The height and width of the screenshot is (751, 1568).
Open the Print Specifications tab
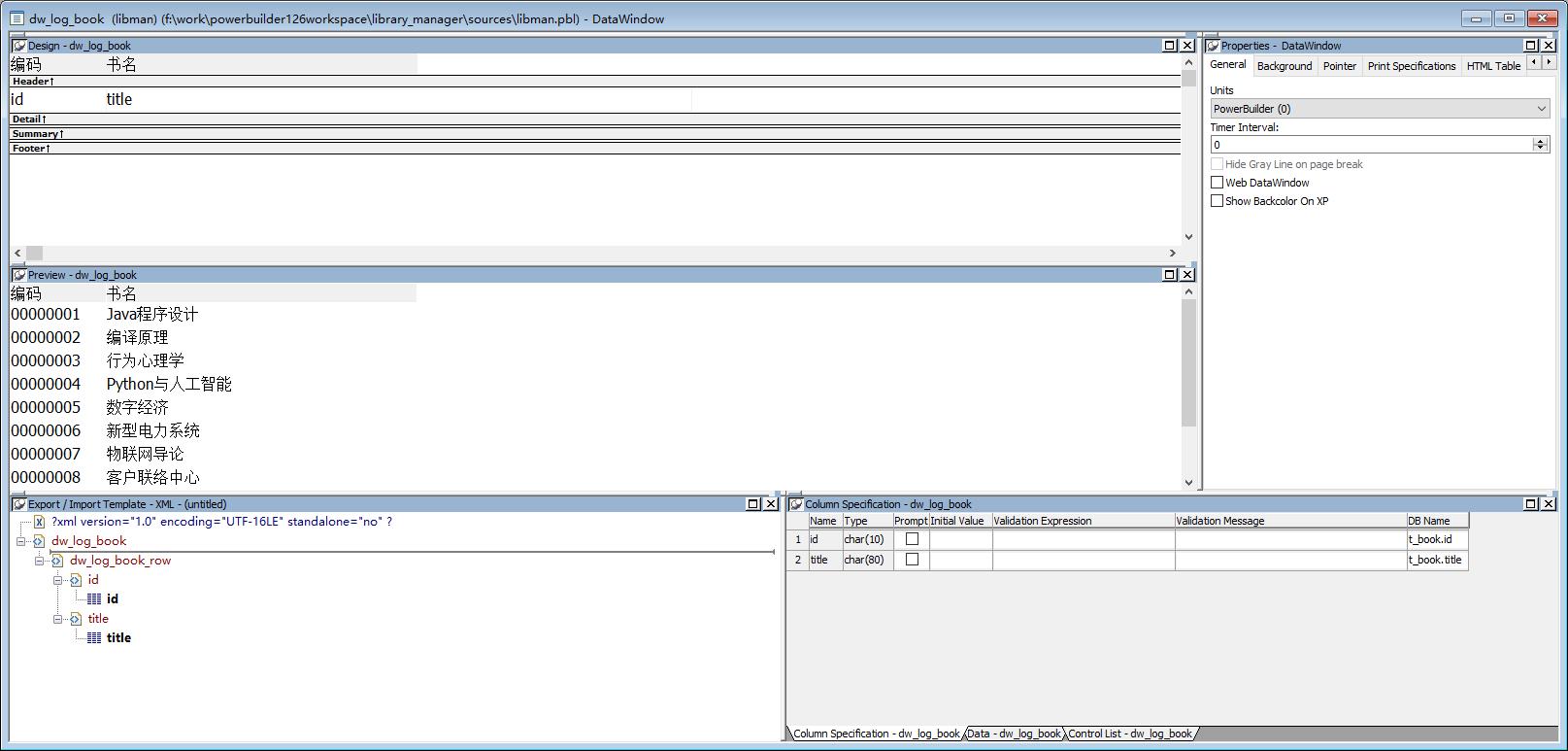[1412, 66]
